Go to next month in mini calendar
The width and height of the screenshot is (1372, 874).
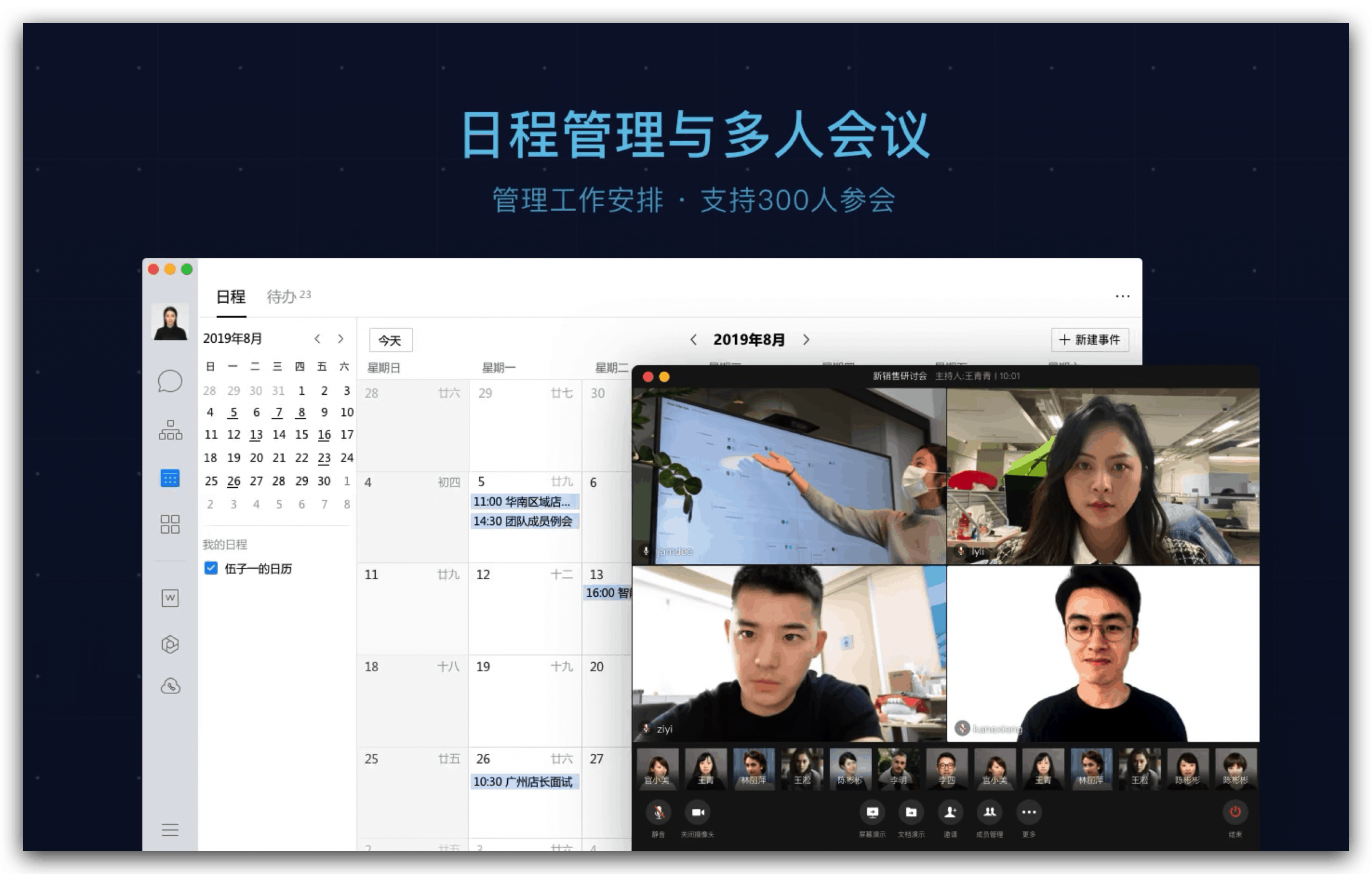tap(340, 339)
